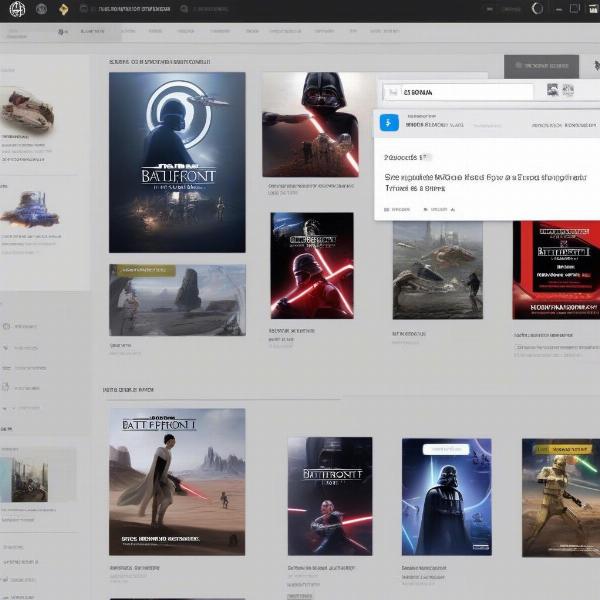Click the tag-shaped icon of second sidebar menu entry
600x600 pixels.
(6, 348)
